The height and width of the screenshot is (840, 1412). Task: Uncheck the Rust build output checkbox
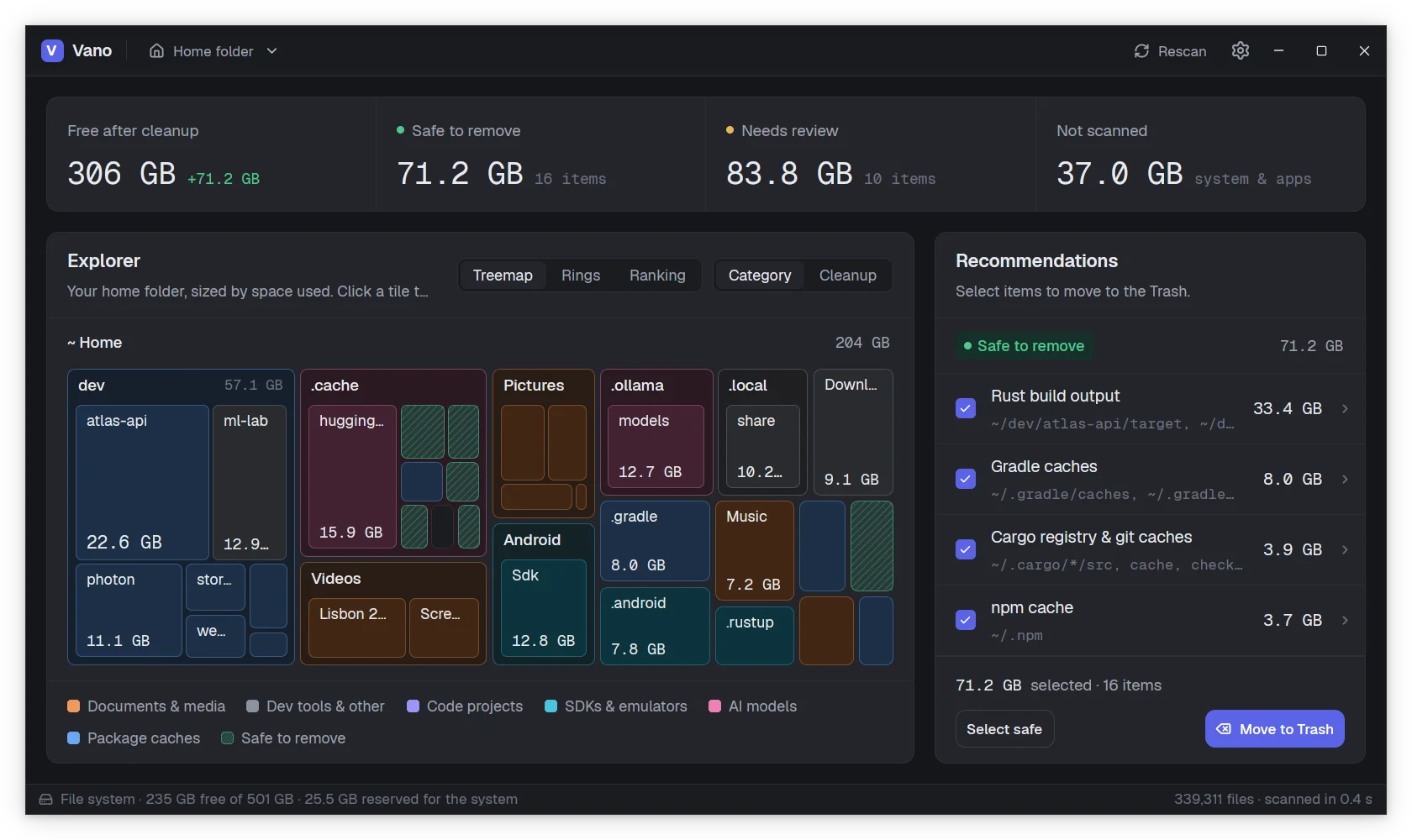click(x=966, y=408)
